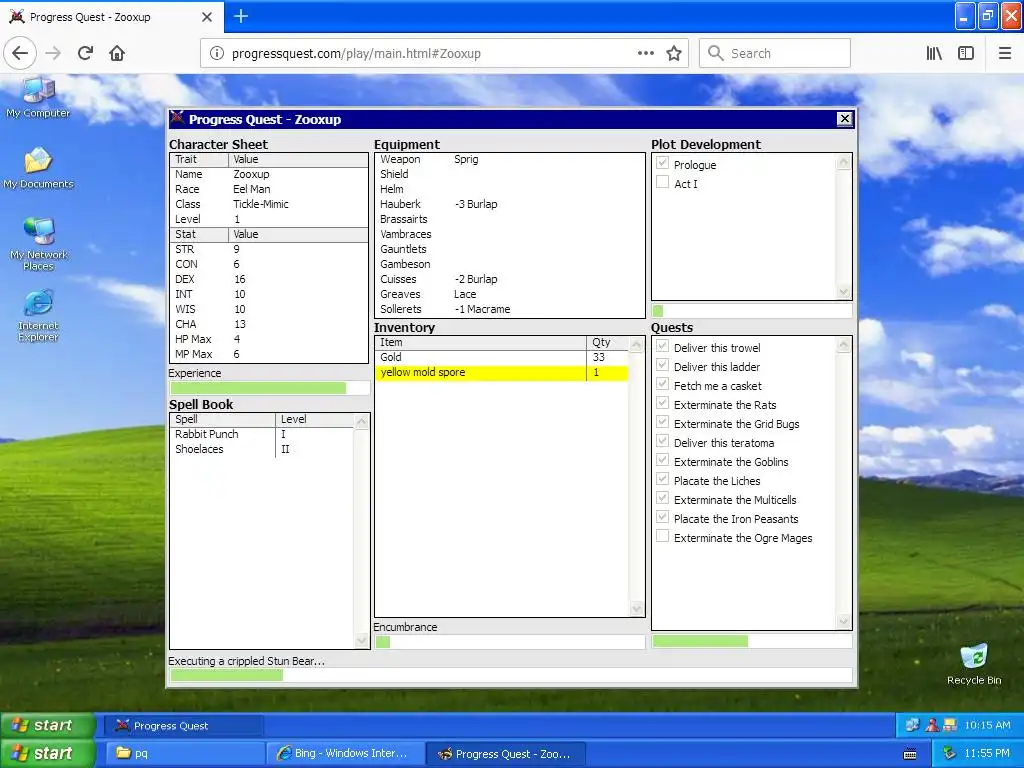
Task: Click Spell Book scrollbar up arrow
Action: [361, 422]
